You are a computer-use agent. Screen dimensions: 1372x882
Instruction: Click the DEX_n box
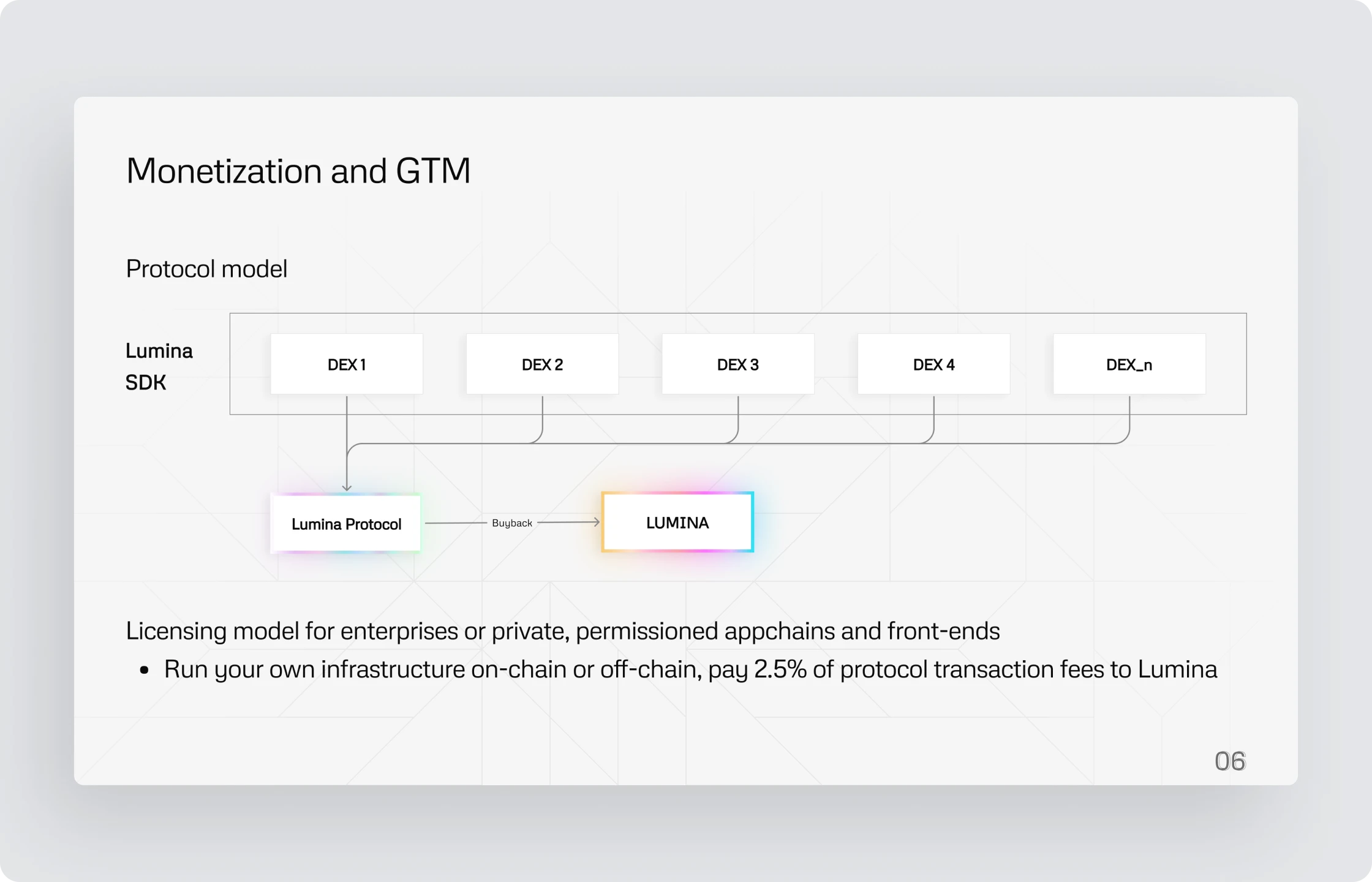pos(1129,364)
